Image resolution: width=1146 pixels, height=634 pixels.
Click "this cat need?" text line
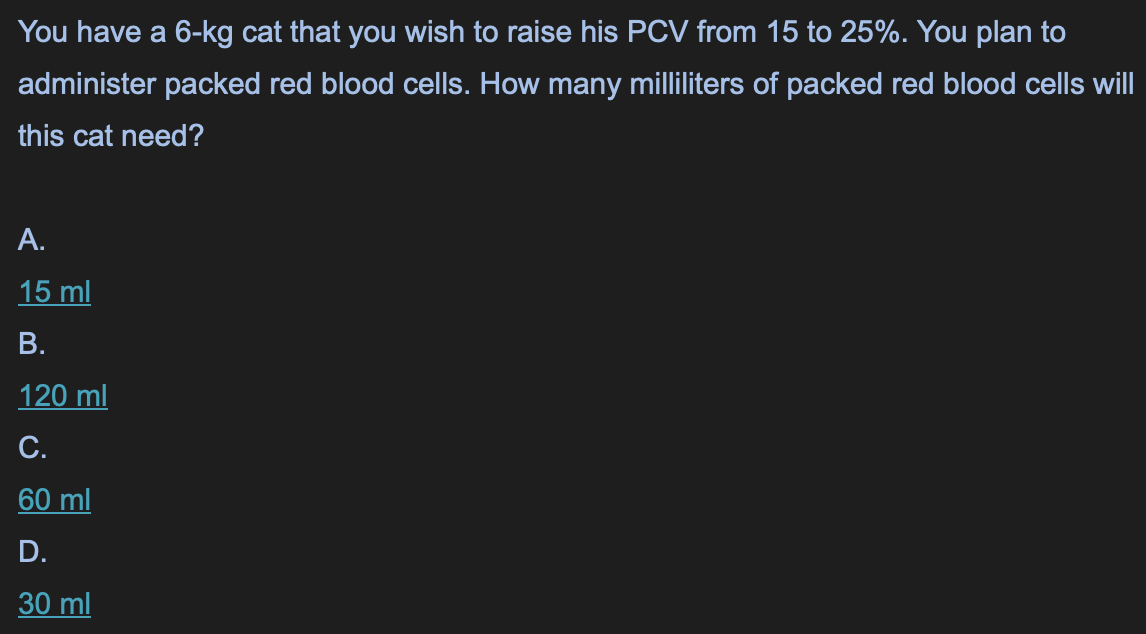(x=110, y=136)
